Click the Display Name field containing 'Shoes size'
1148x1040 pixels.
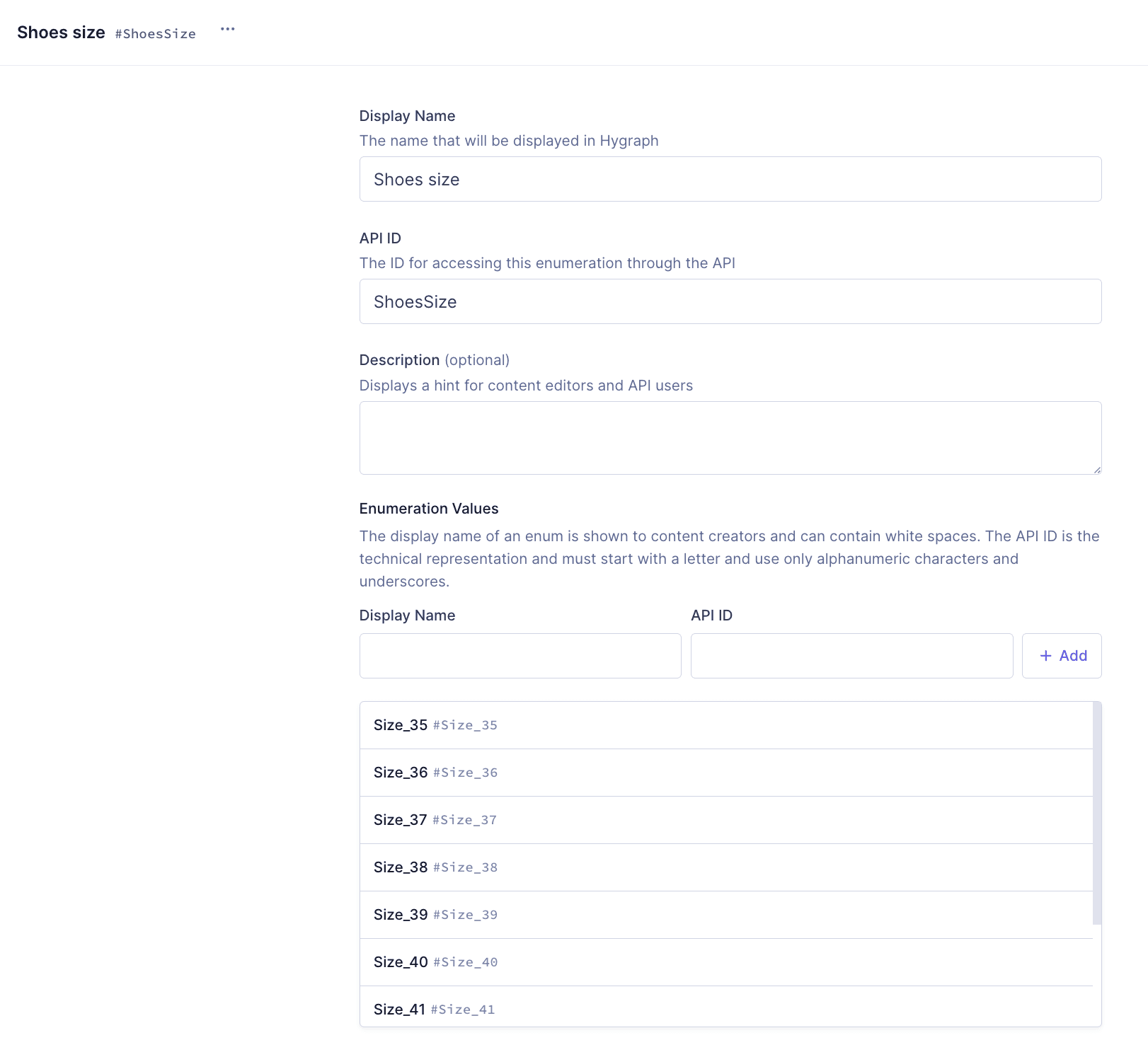tap(730, 179)
